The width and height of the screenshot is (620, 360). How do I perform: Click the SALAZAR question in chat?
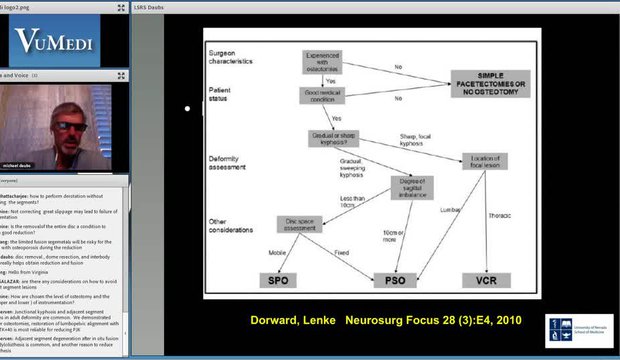pyautogui.click(x=59, y=284)
